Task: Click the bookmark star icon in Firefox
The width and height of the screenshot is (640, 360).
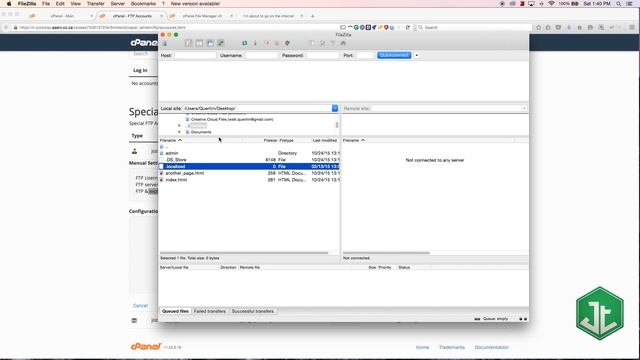Action: point(538,27)
